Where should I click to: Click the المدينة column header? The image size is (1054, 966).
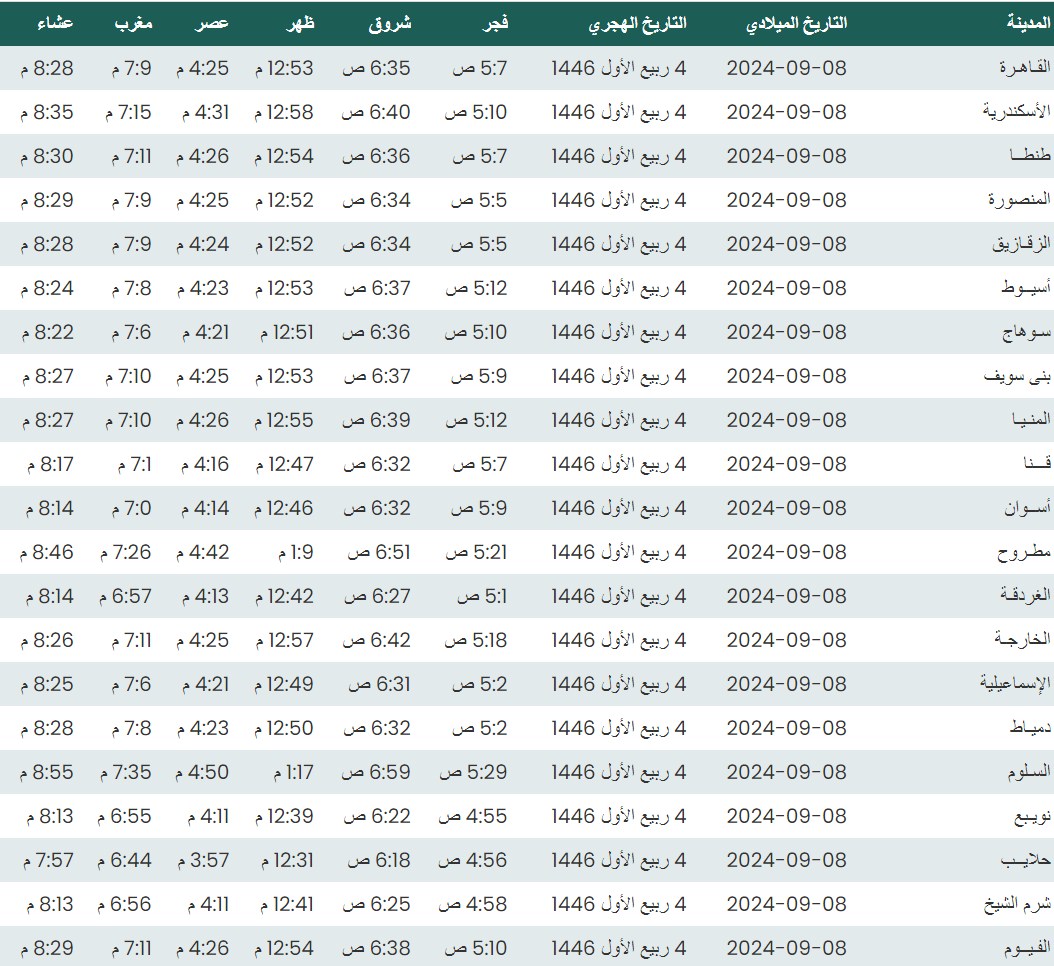[1028, 24]
